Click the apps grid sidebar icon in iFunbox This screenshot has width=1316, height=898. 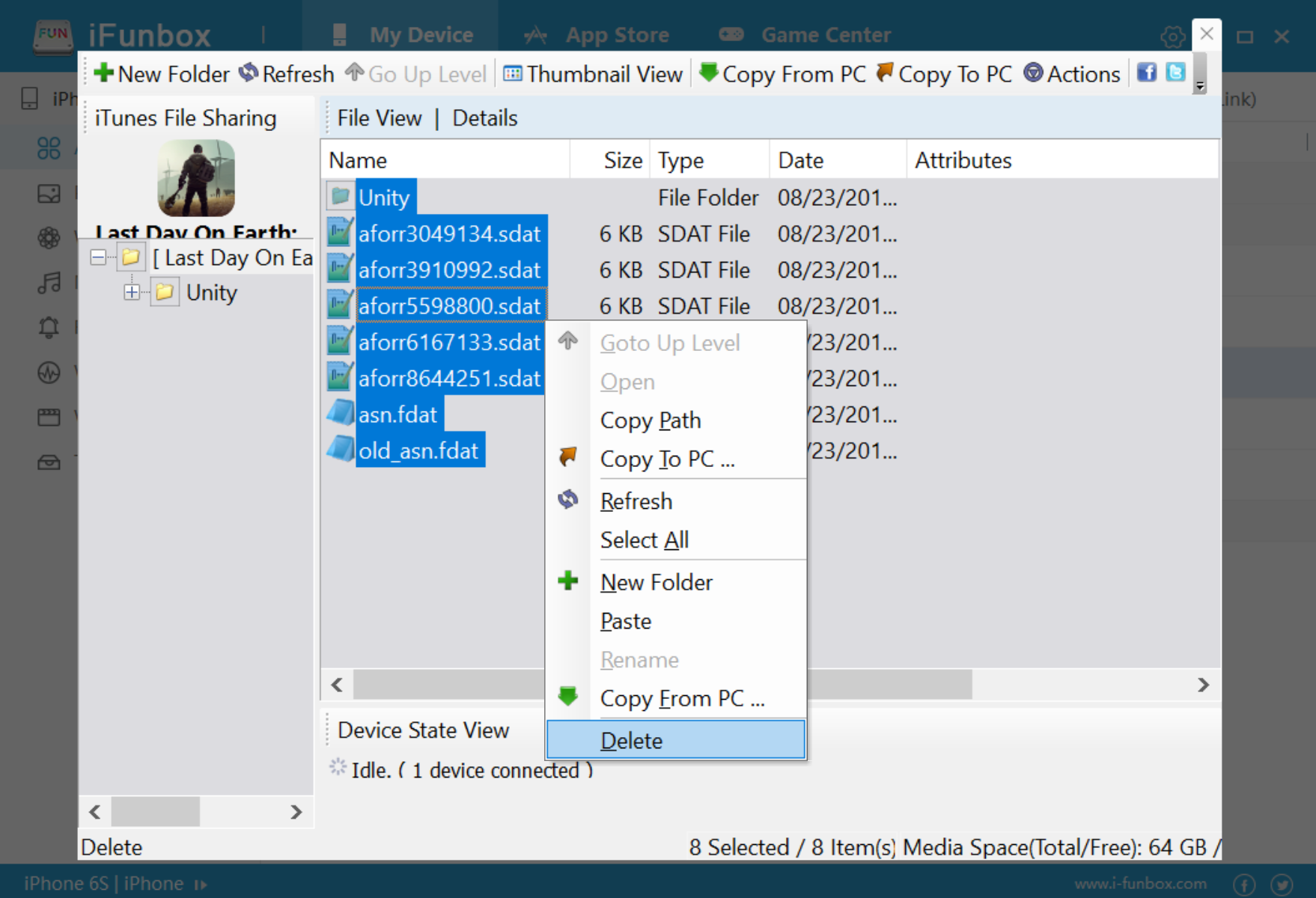tap(49, 147)
